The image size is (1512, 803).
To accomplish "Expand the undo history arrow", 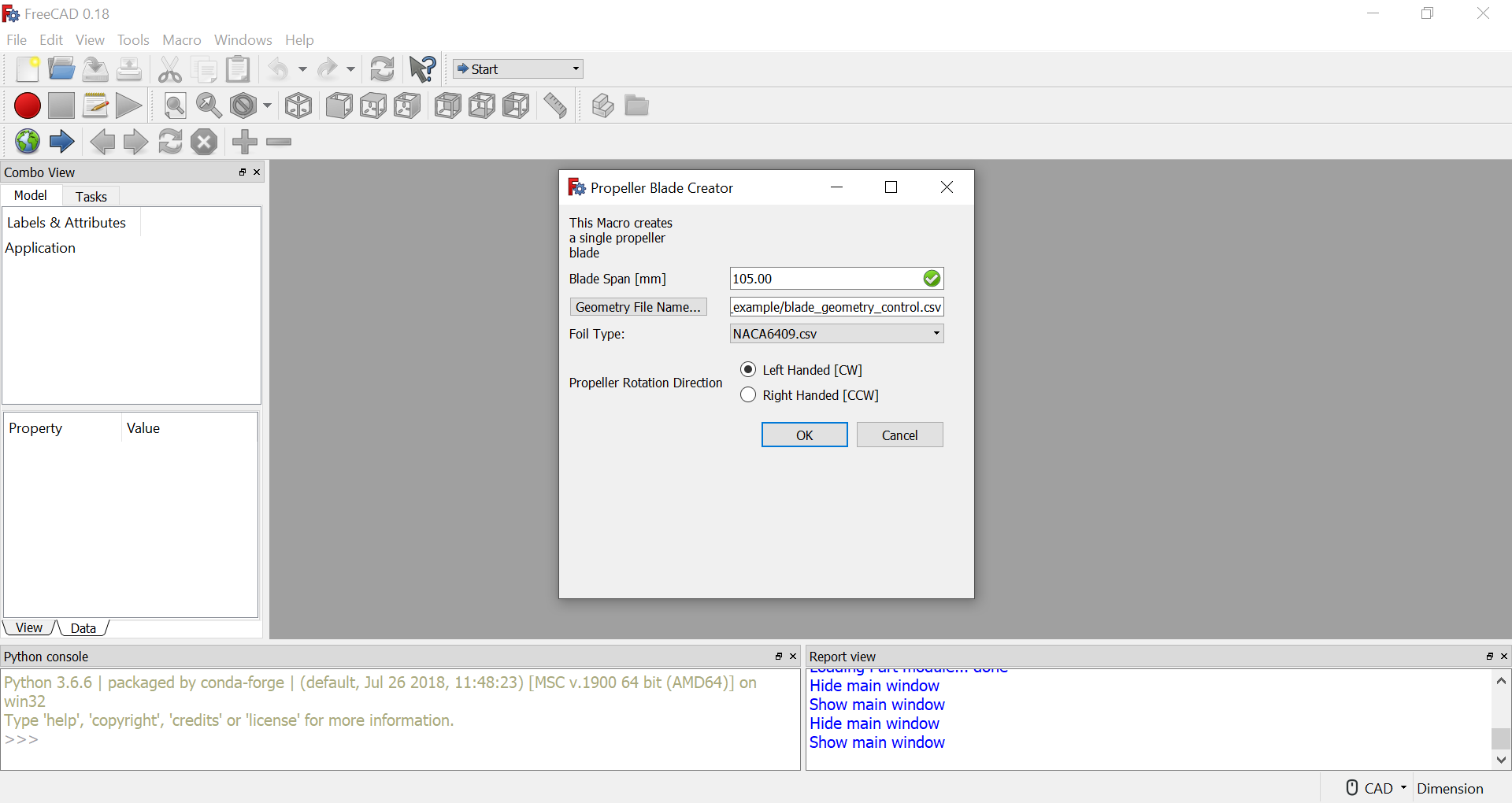I will (302, 69).
